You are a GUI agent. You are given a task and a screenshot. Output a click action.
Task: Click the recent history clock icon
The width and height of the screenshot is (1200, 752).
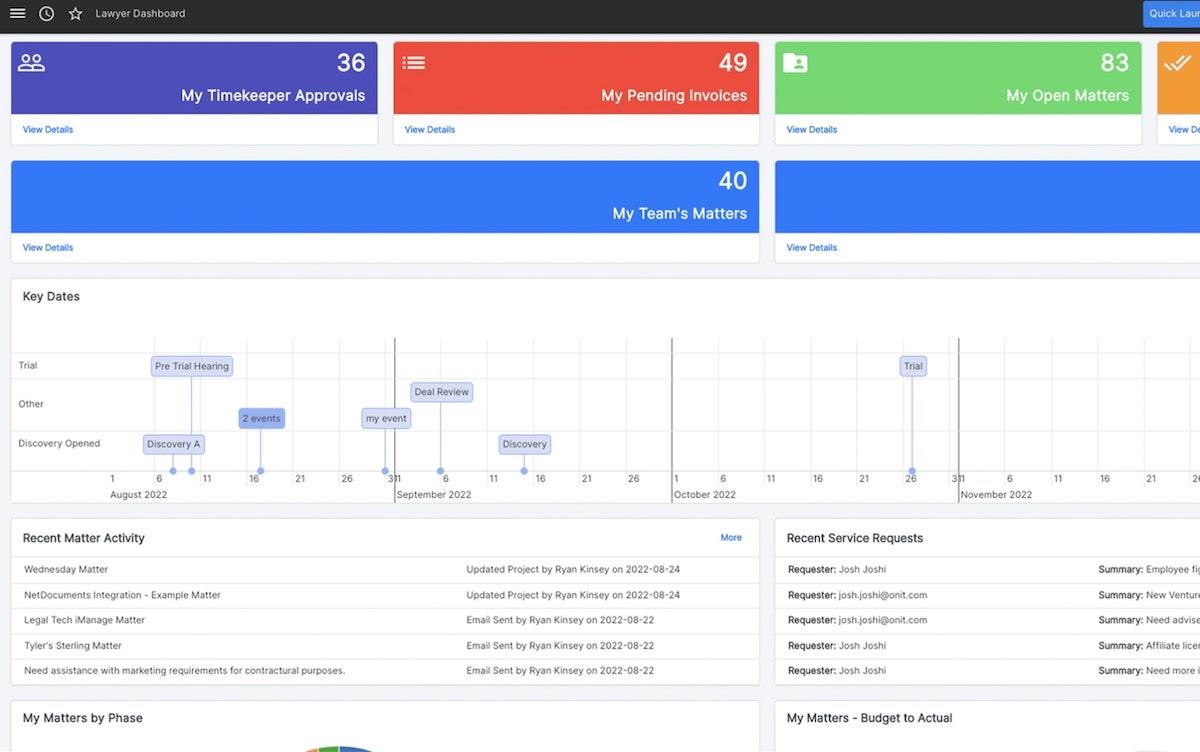click(x=46, y=14)
